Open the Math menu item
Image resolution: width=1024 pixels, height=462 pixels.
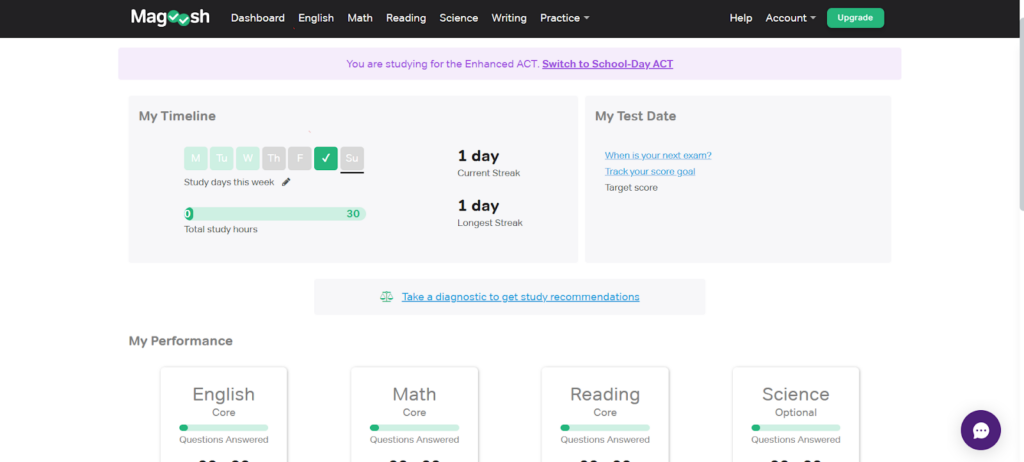tap(360, 18)
